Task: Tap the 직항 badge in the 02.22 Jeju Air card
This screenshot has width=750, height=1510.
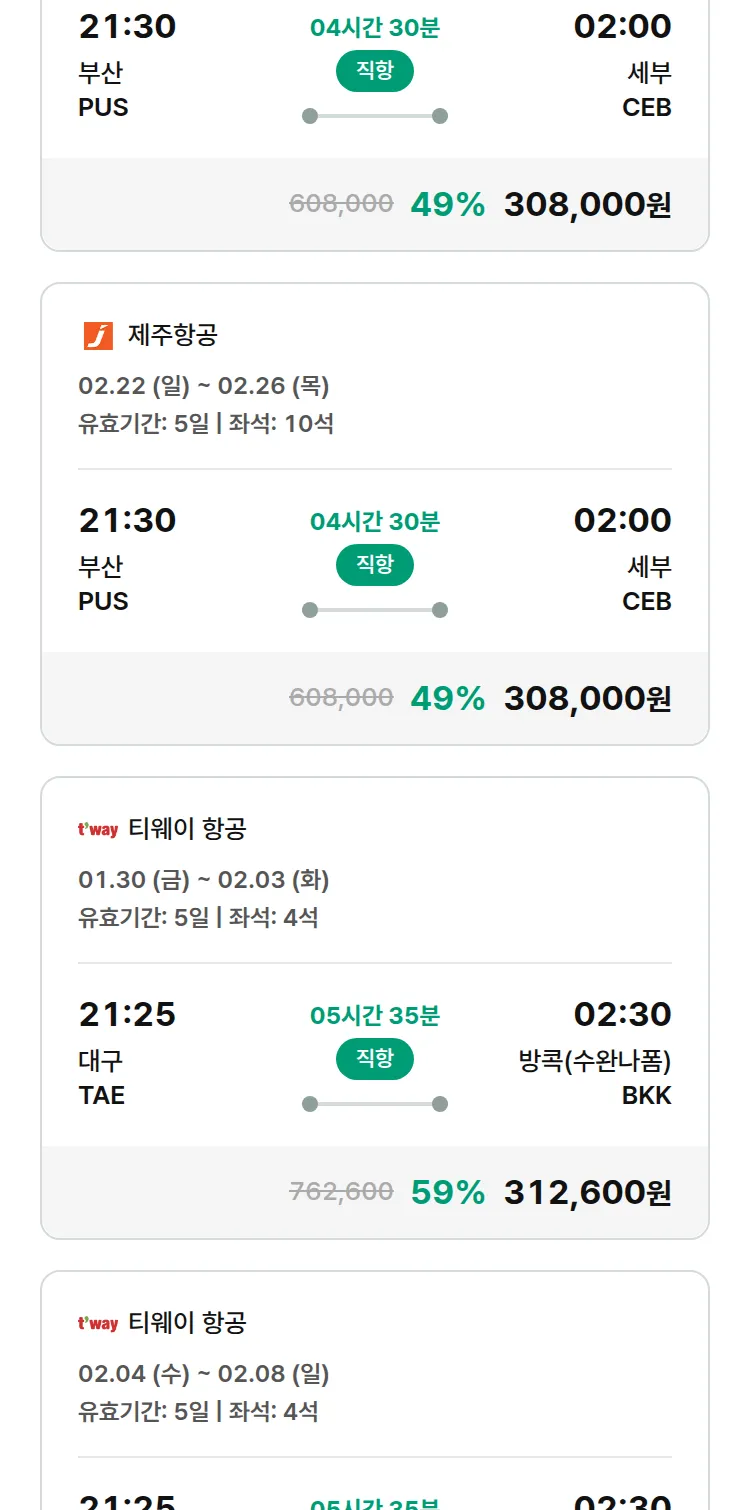Action: [x=375, y=565]
